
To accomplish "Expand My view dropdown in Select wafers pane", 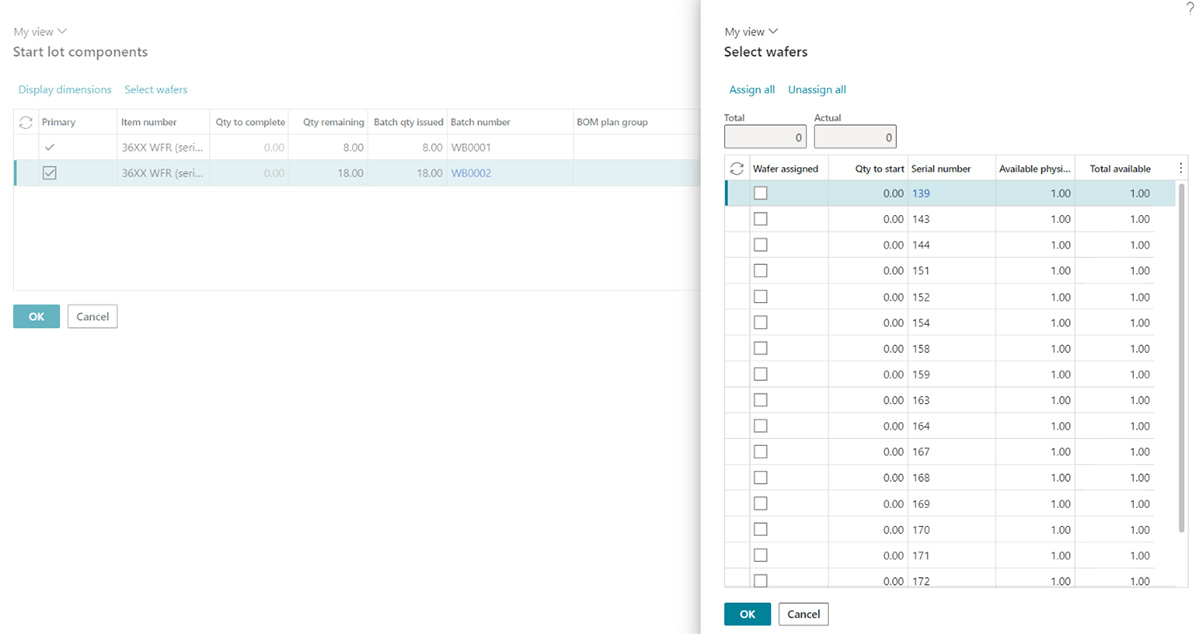I will tap(751, 32).
